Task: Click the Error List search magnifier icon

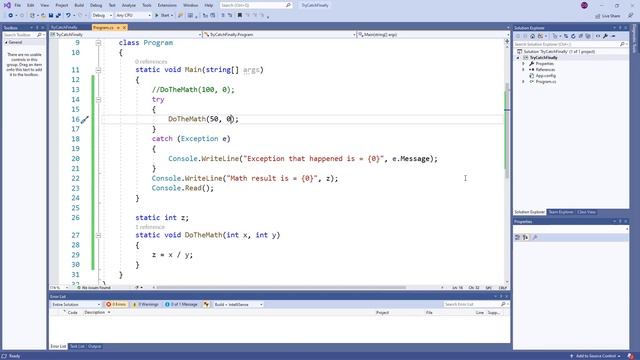Action: click(503, 304)
